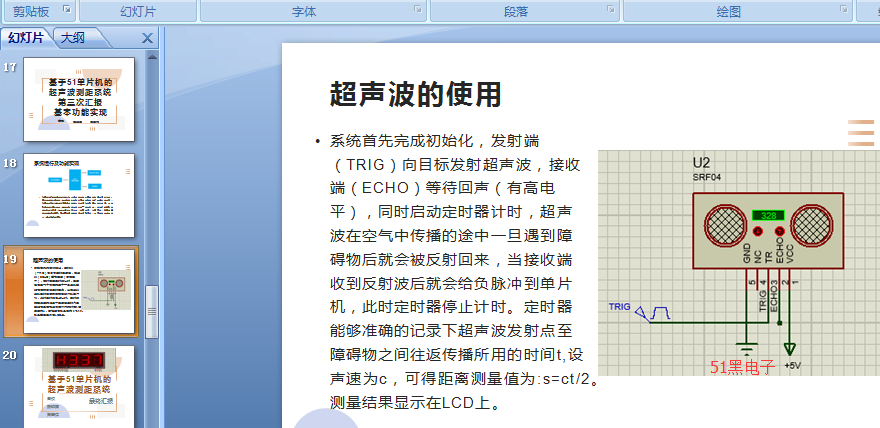The image size is (880, 428).
Task: Click the slide title 超声波的使用
Action: (x=415, y=94)
